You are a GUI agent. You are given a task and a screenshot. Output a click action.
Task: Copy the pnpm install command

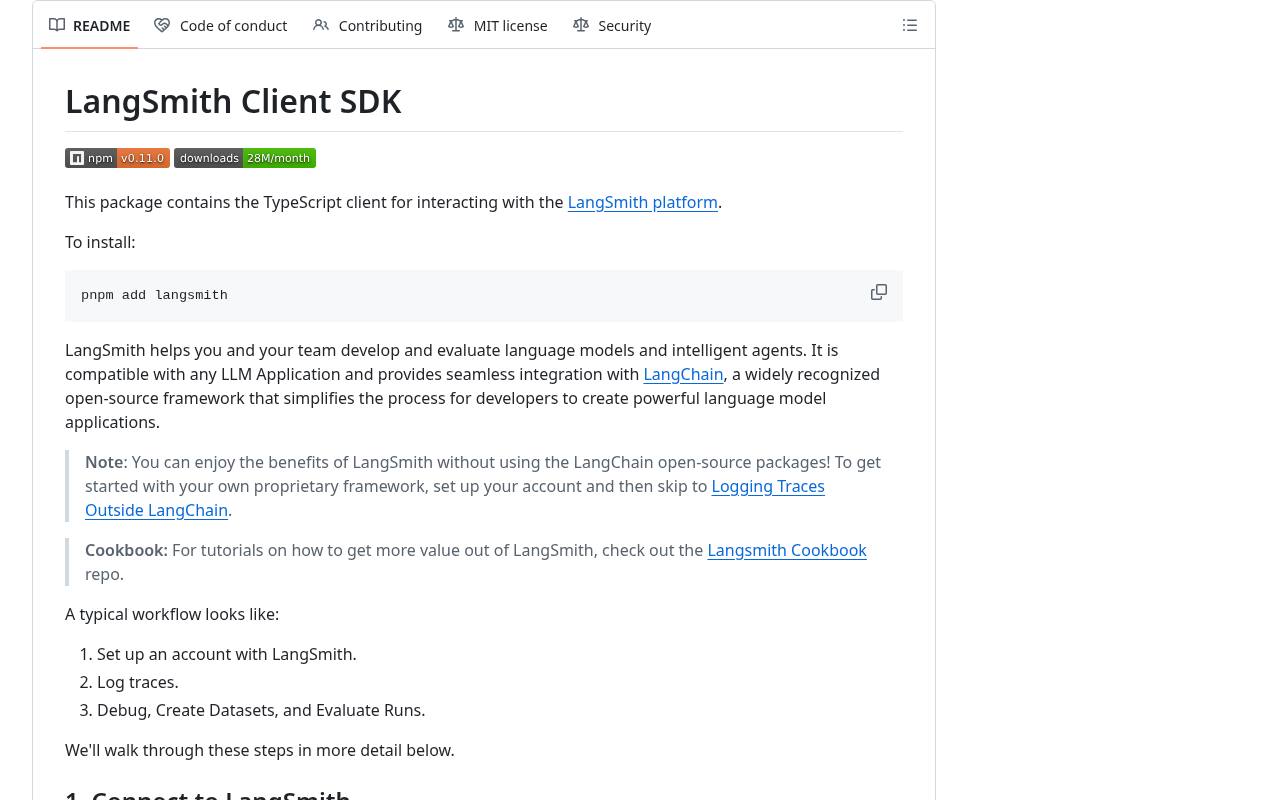(x=879, y=292)
